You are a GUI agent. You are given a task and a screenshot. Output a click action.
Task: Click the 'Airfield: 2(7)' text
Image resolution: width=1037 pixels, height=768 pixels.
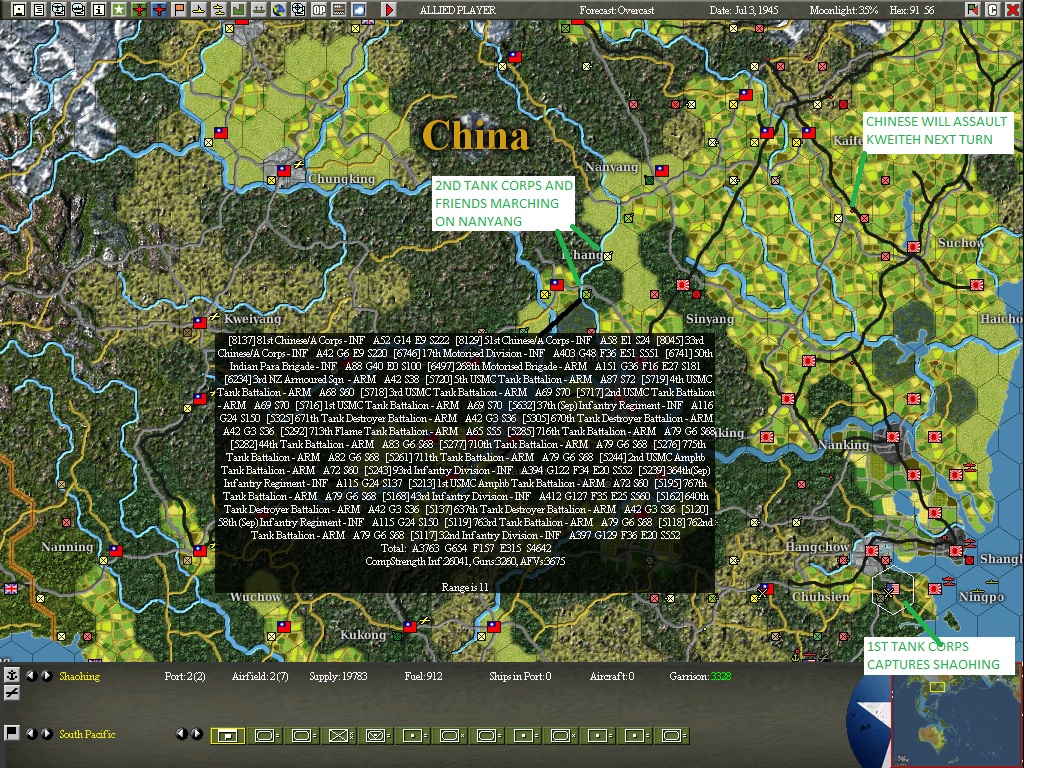pyautogui.click(x=260, y=676)
